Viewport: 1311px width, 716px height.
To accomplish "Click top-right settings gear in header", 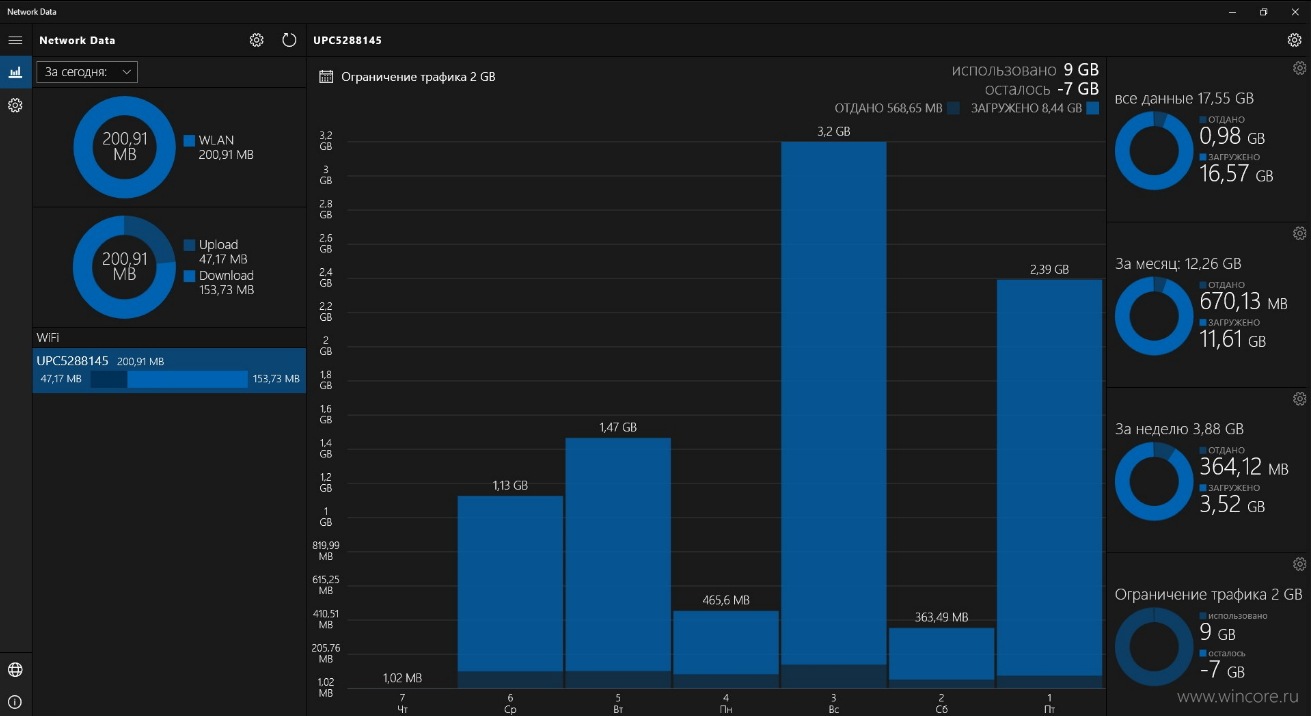I will tap(1295, 40).
